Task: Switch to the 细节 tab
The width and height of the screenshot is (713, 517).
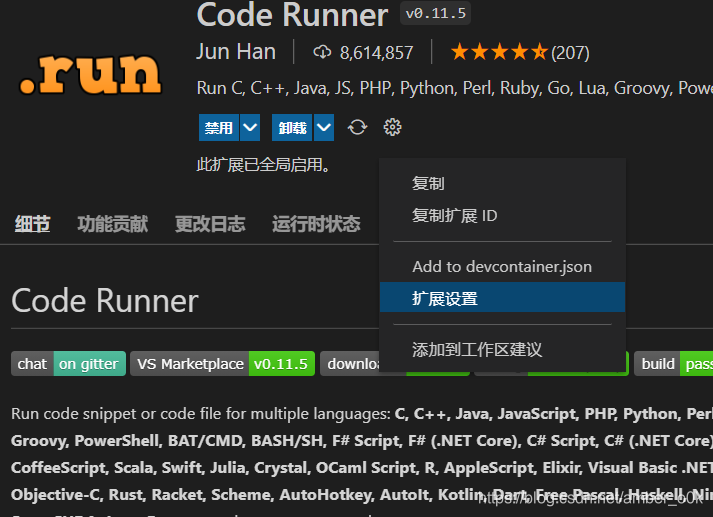Action: click(32, 224)
